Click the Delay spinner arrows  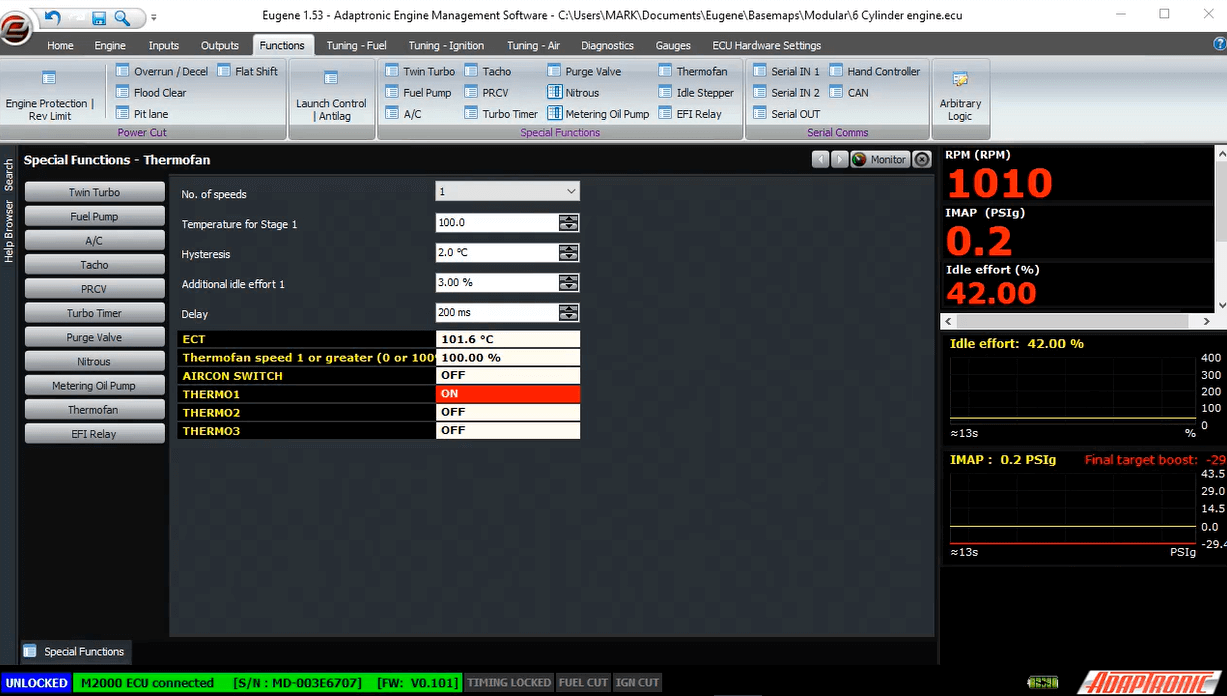pyautogui.click(x=569, y=313)
